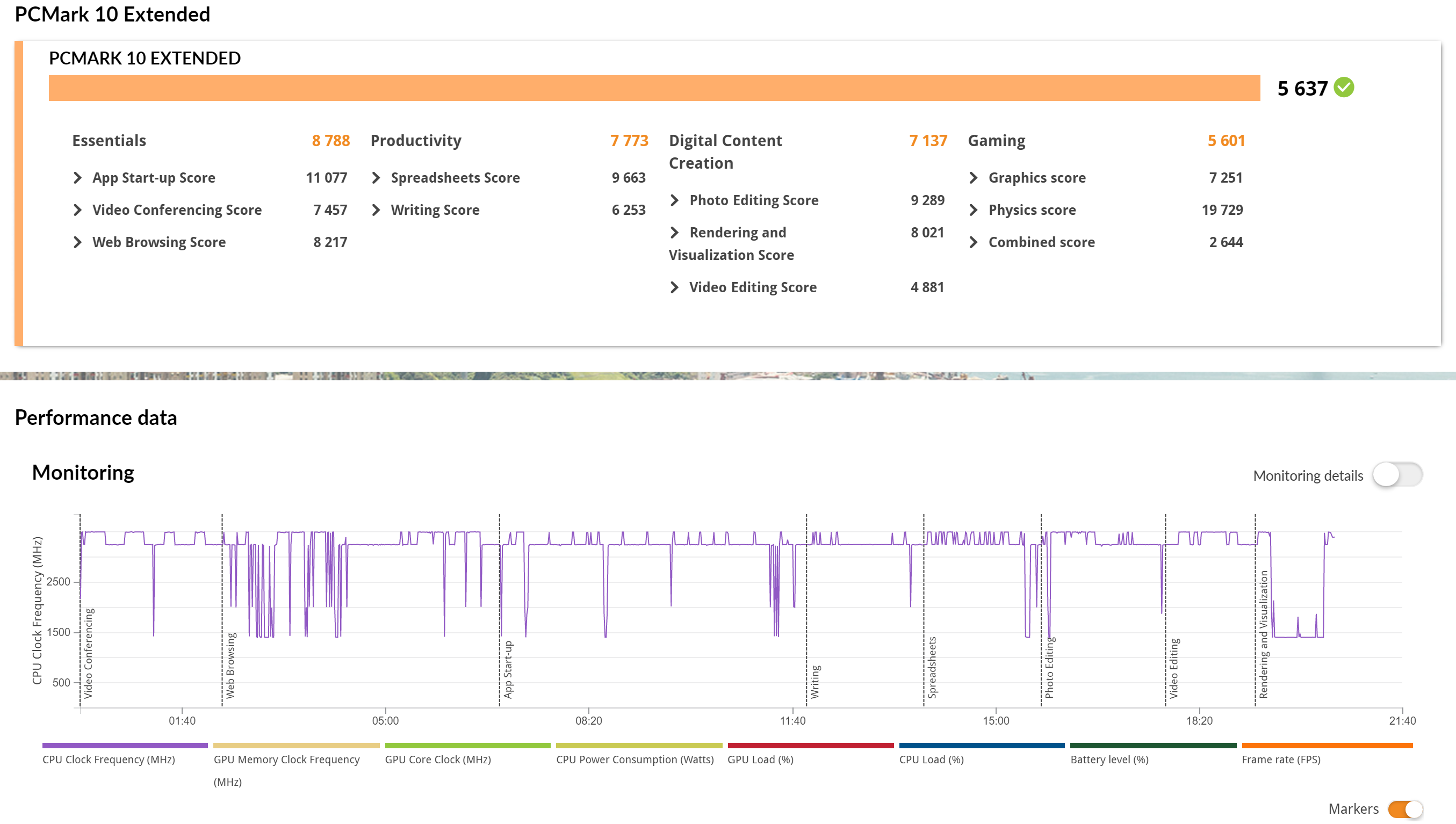Click the Performance data heading

click(96, 418)
